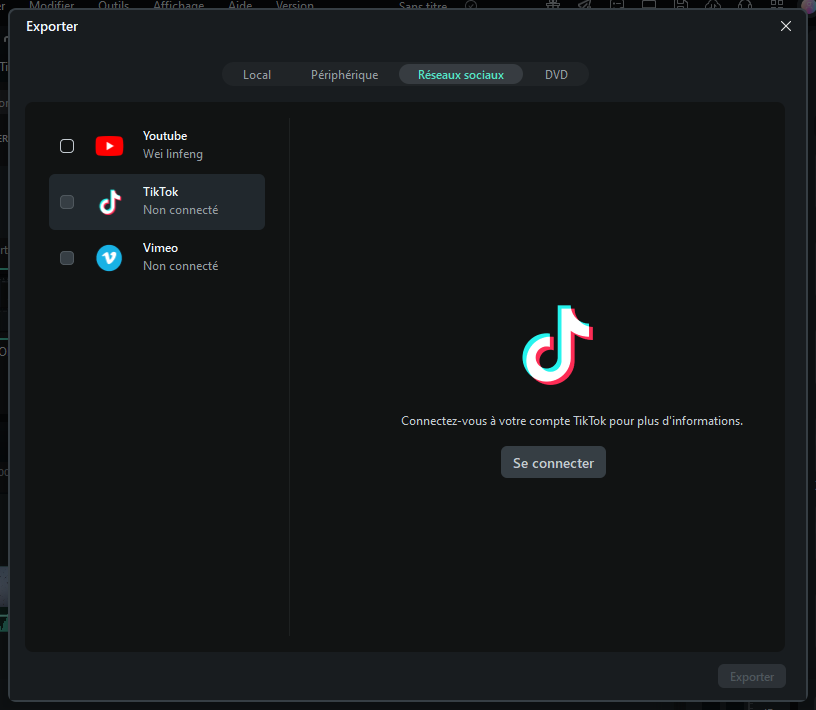Click the YouTube logo icon
Viewport: 816px width, 710px height.
(x=109, y=146)
